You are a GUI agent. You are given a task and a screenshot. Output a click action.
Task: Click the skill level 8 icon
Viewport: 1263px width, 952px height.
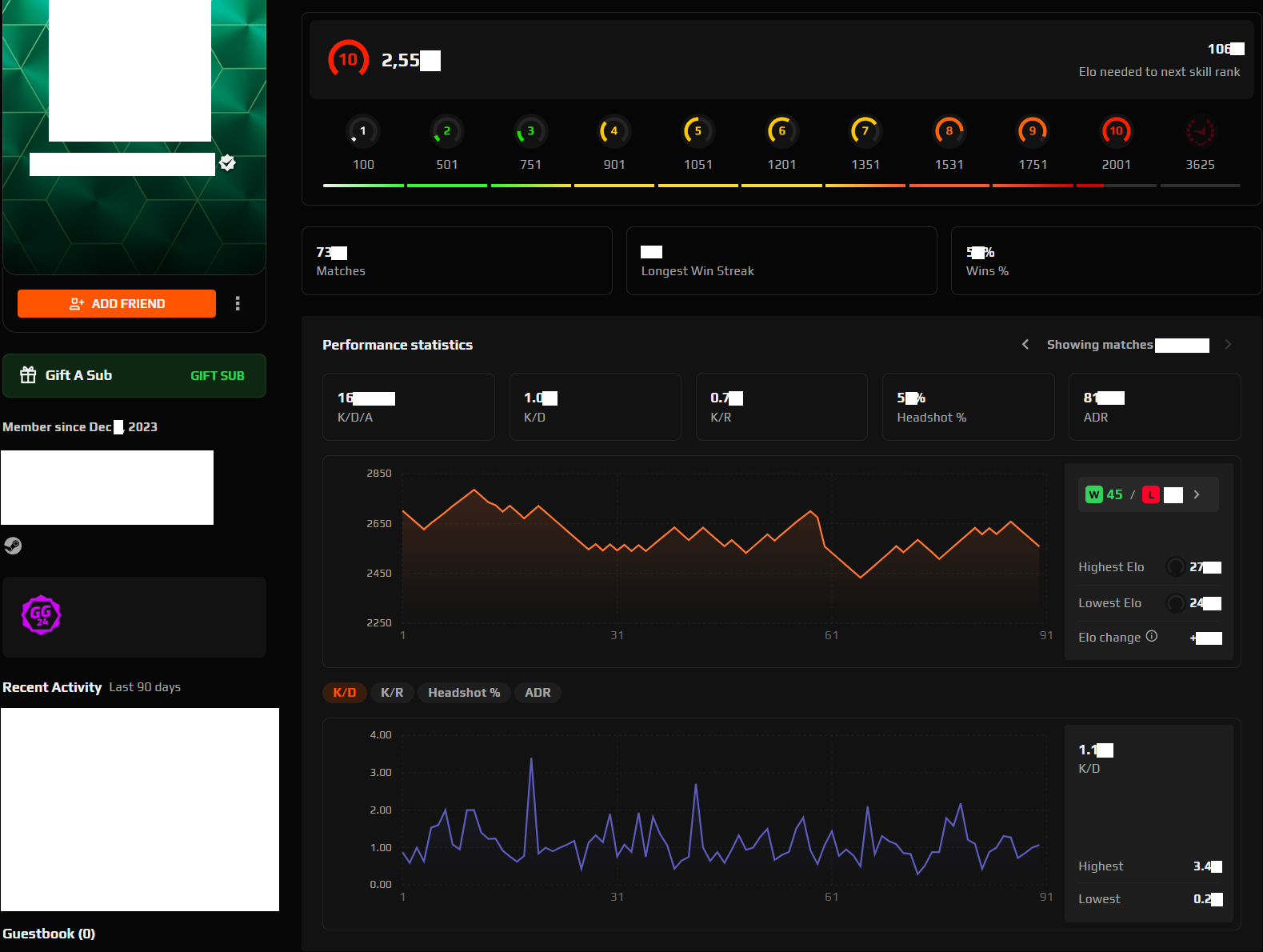(949, 131)
